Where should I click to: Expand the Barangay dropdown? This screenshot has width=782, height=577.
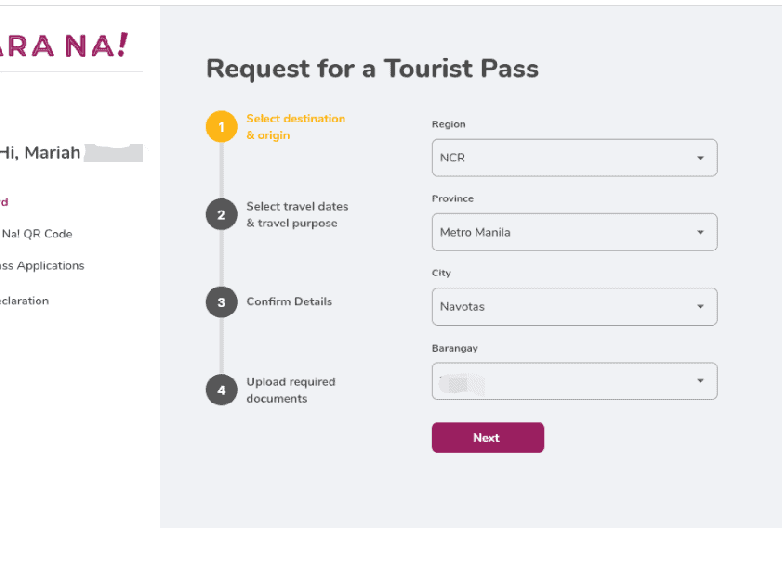tap(574, 381)
